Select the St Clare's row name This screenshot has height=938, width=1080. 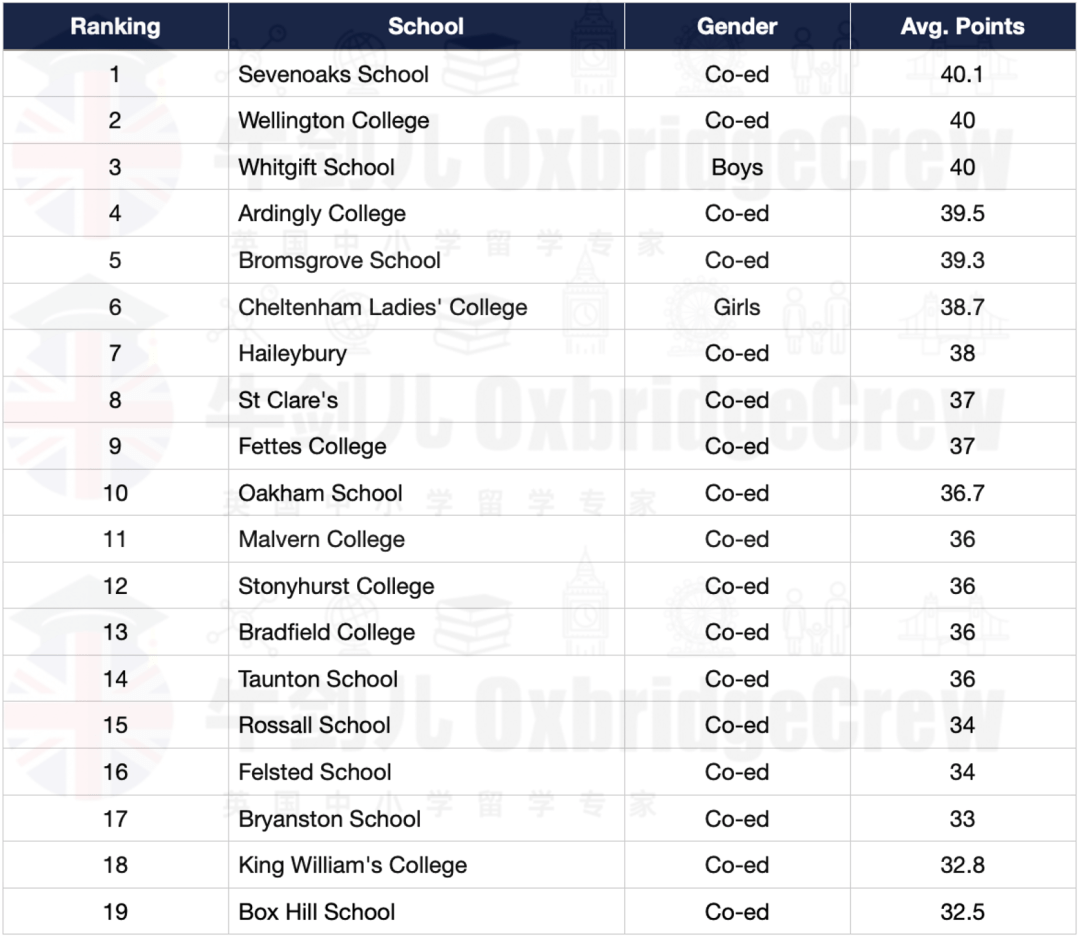(x=288, y=400)
